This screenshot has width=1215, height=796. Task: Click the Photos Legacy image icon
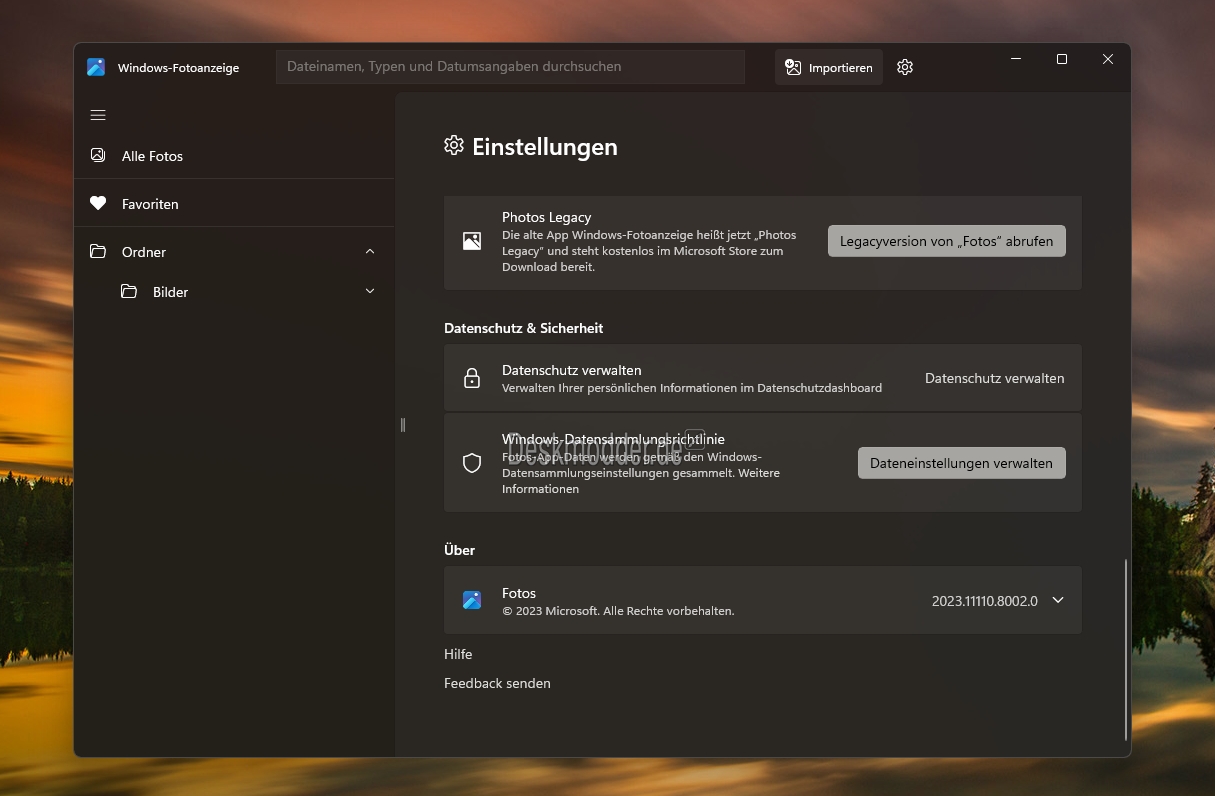click(x=472, y=241)
